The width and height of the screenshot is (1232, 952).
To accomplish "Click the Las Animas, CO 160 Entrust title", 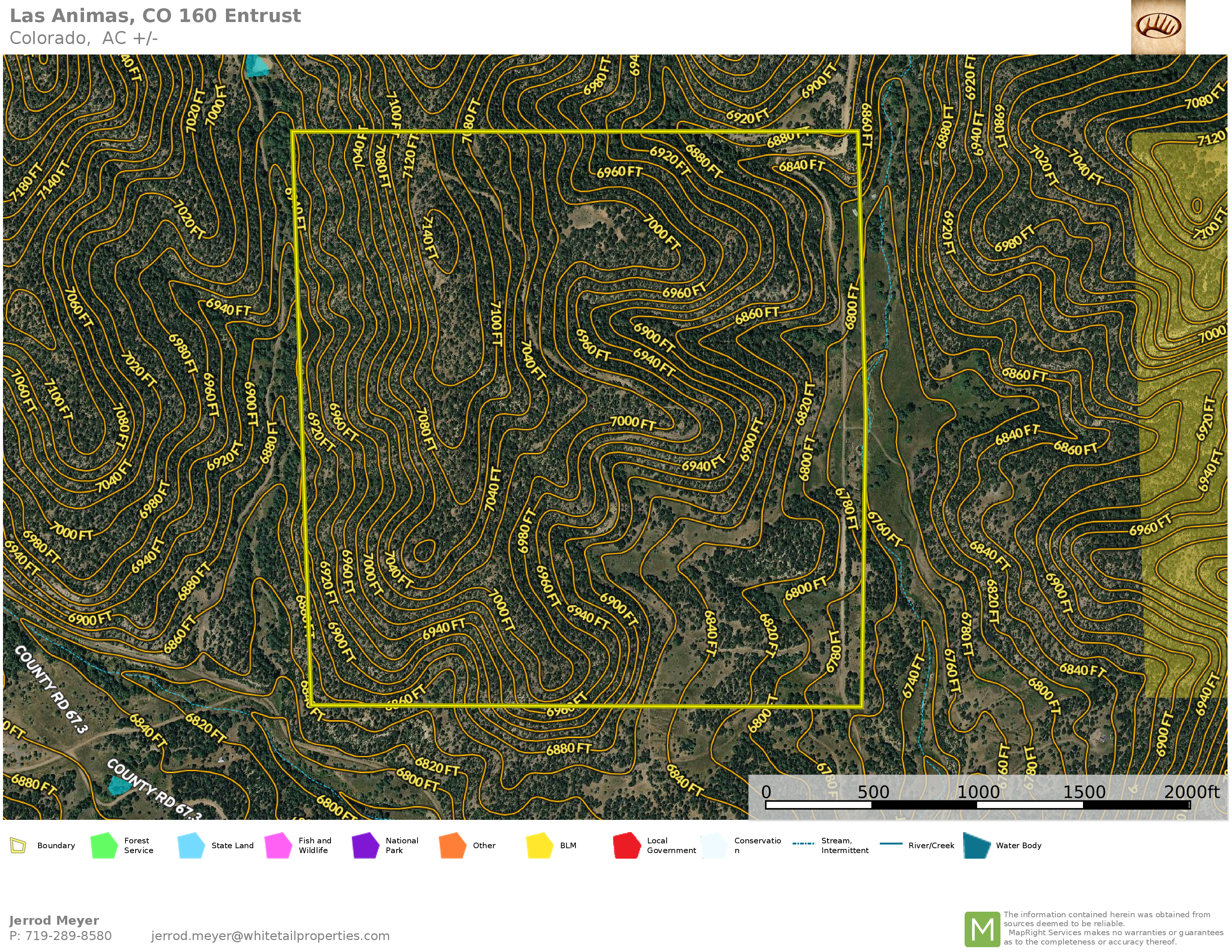I will click(155, 16).
